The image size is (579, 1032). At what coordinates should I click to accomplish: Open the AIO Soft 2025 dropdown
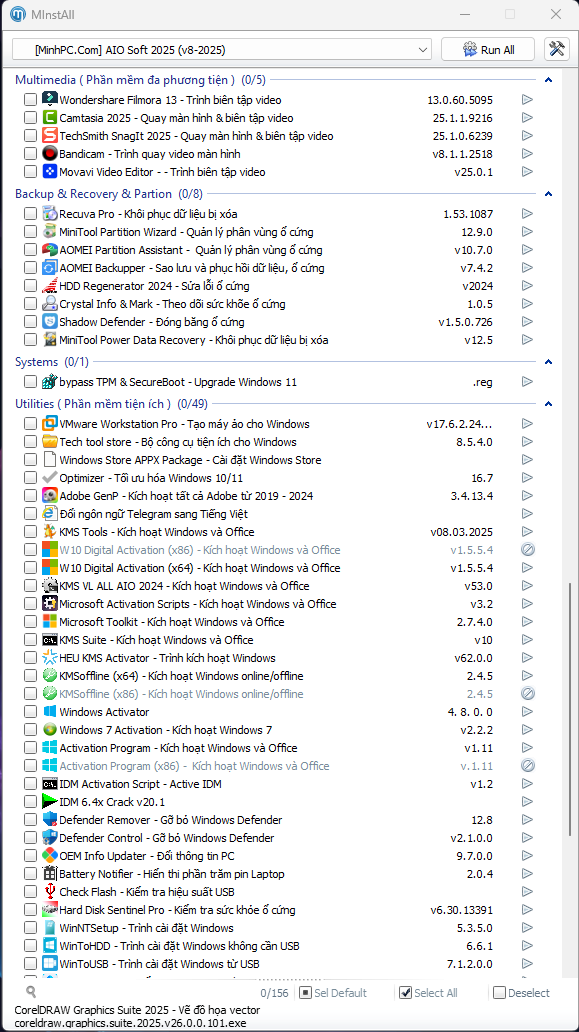222,49
